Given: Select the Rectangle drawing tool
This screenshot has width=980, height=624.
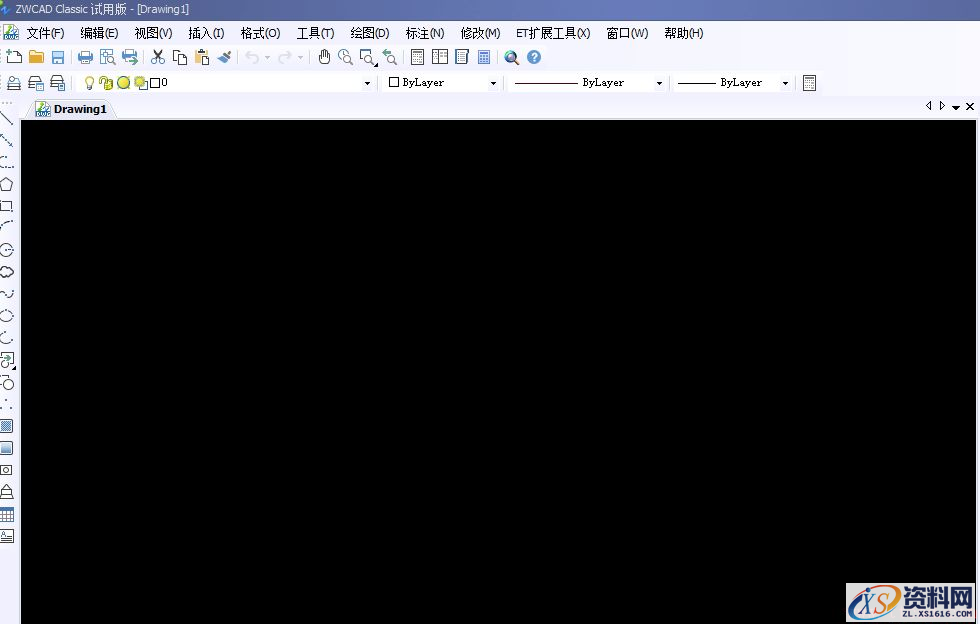Looking at the screenshot, I should pyautogui.click(x=7, y=206).
